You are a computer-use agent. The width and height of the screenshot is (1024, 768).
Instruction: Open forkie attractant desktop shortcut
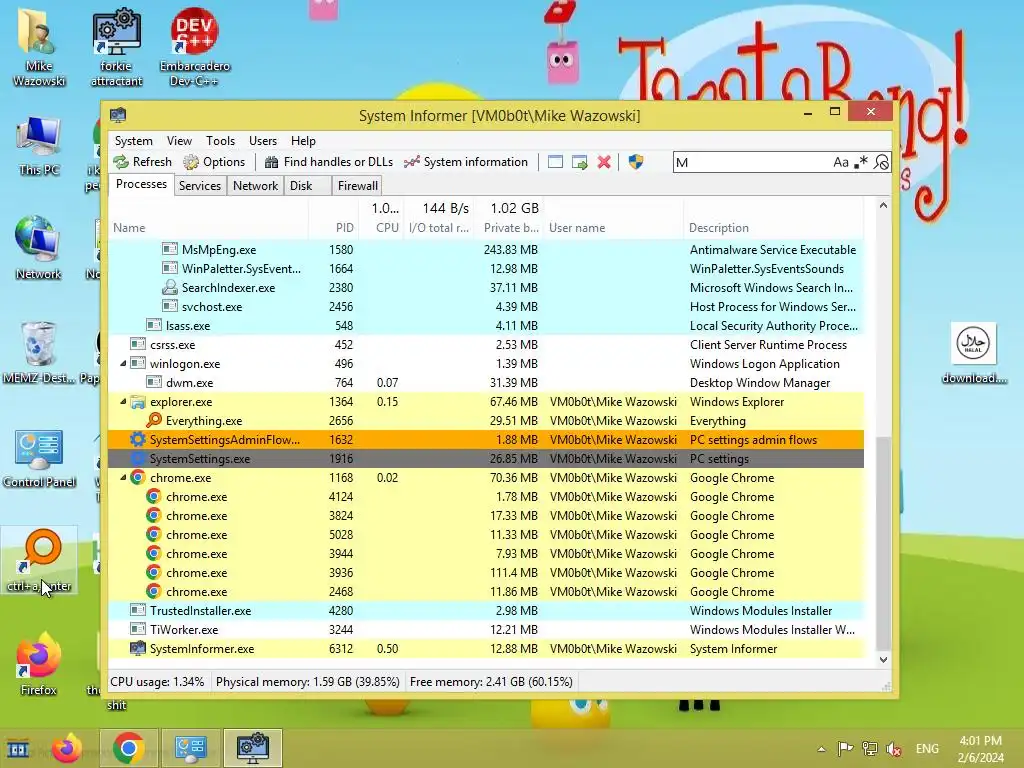pos(116,47)
